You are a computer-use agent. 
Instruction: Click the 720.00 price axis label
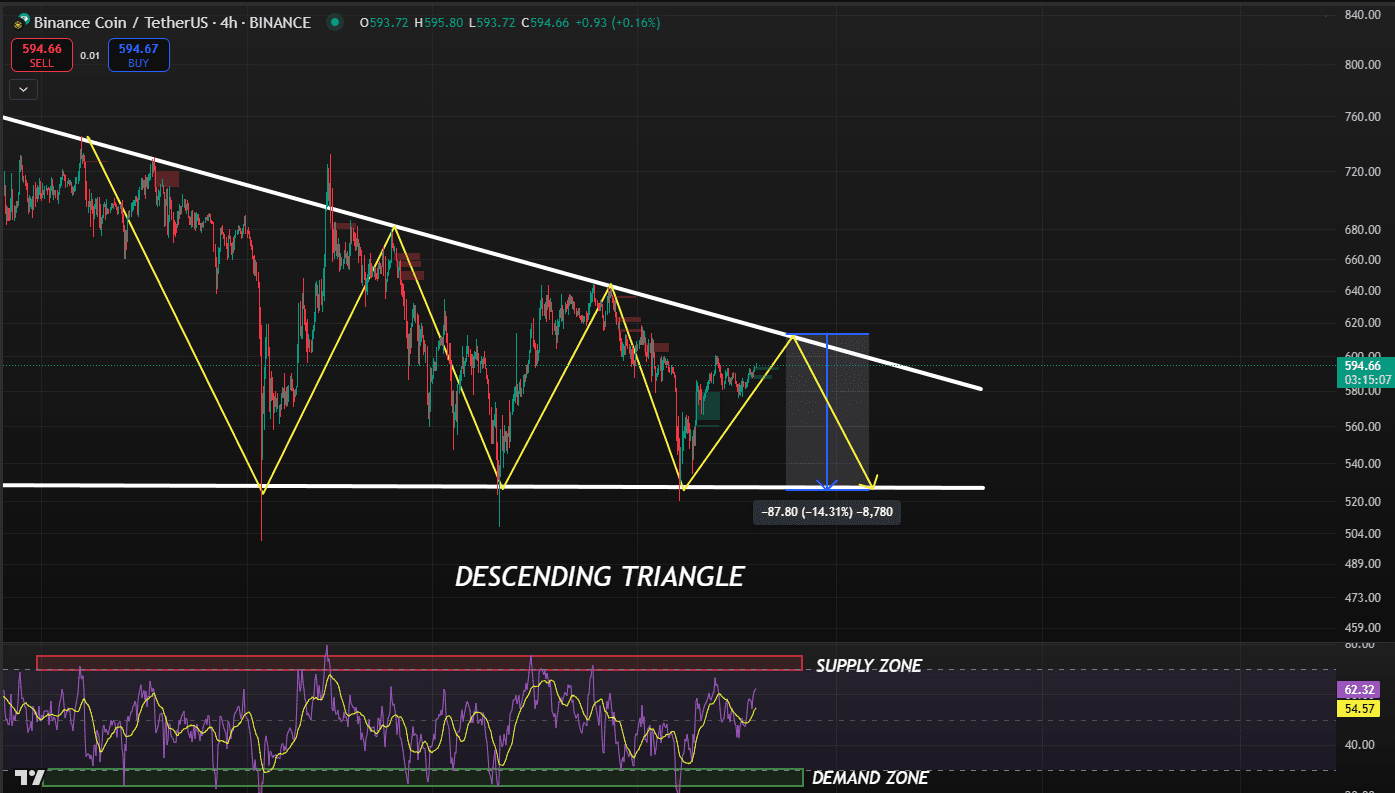(x=1362, y=172)
